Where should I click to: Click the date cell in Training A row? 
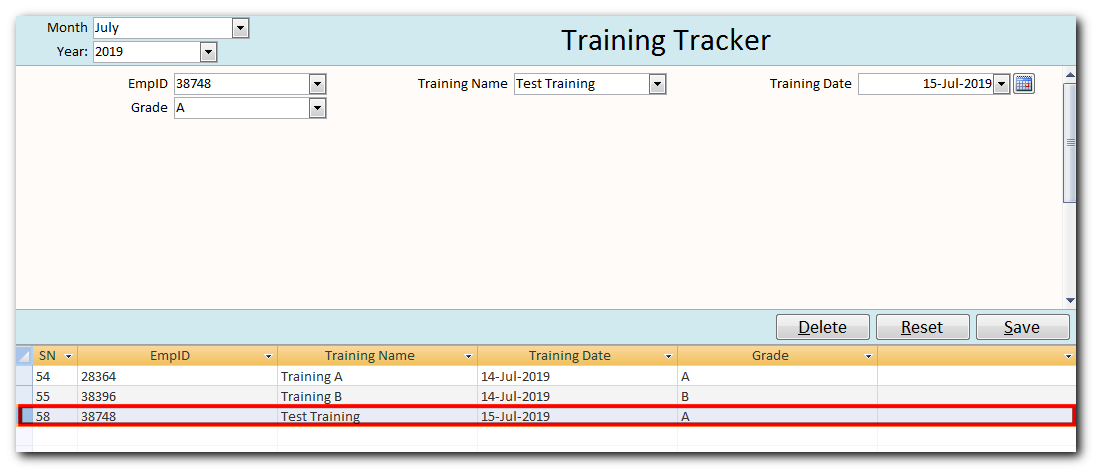(x=577, y=376)
